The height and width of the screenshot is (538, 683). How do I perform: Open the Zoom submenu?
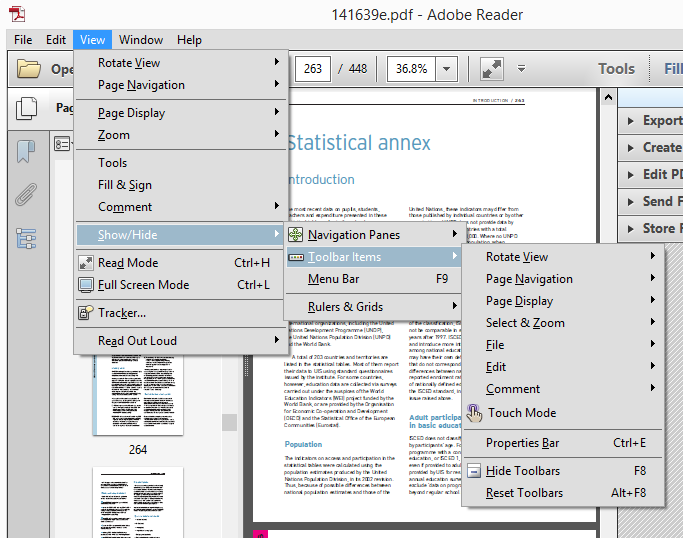coord(181,135)
